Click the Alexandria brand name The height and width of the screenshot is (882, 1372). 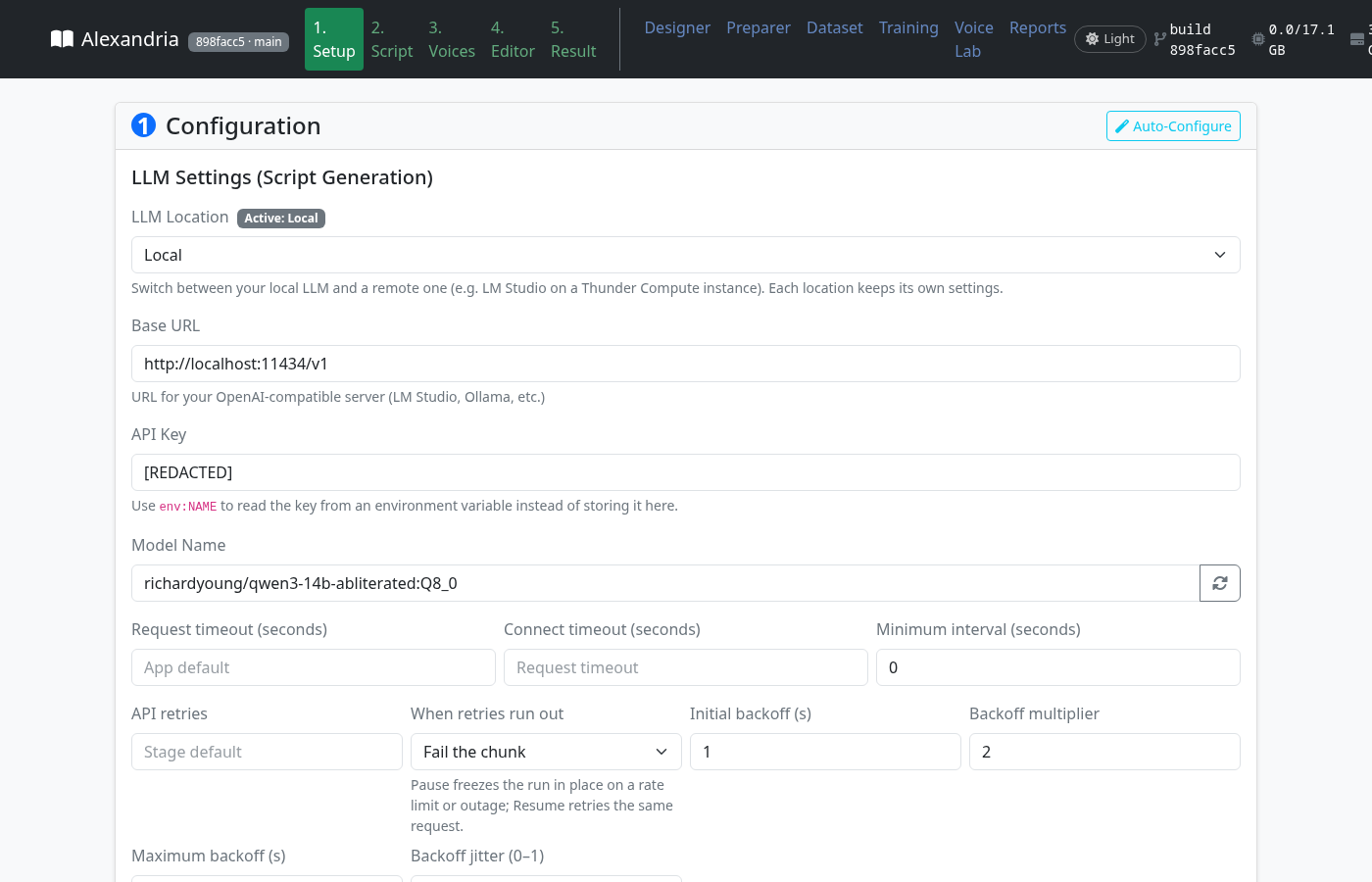click(130, 39)
